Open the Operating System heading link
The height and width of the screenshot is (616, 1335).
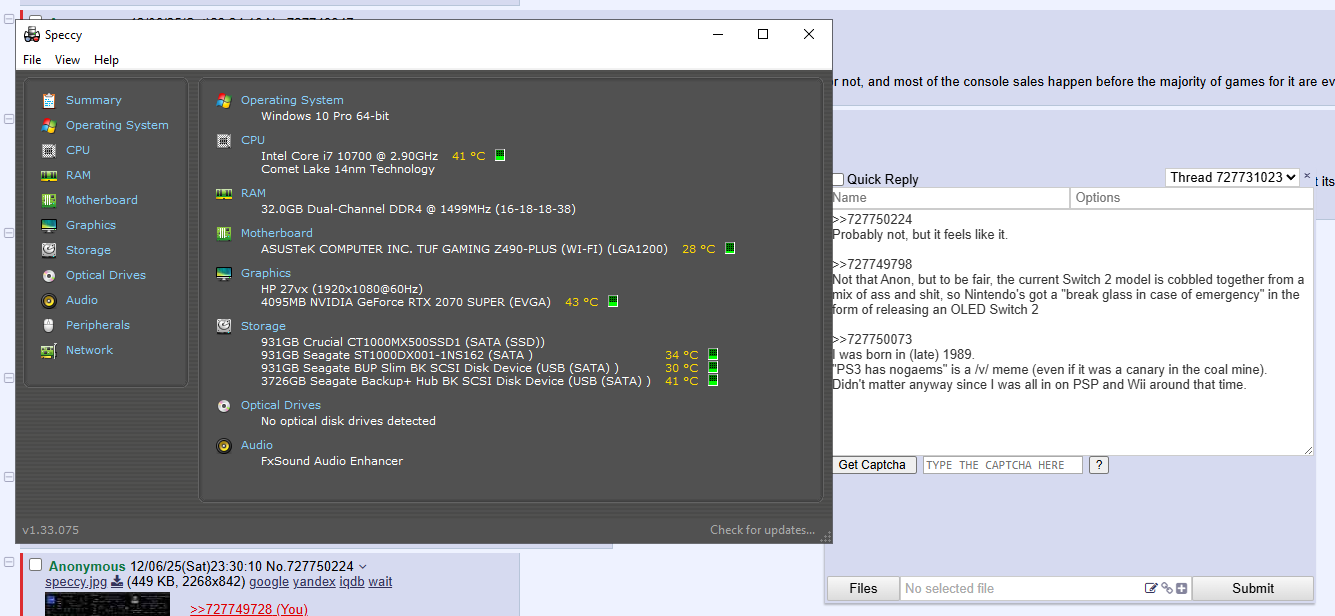pyautogui.click(x=292, y=100)
